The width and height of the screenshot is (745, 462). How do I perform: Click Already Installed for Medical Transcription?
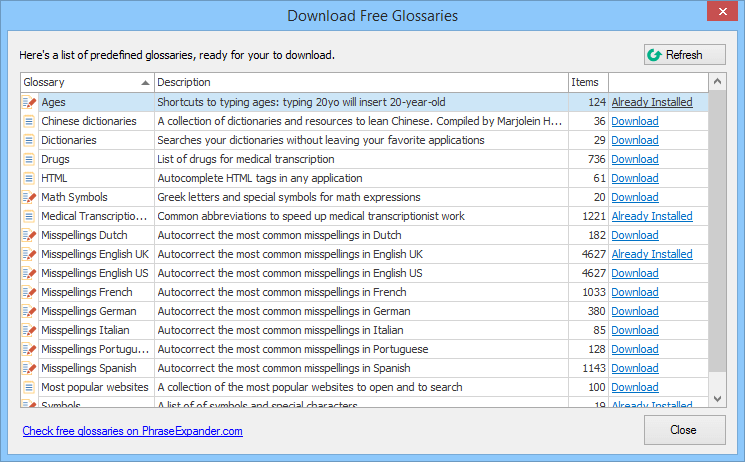pos(652,216)
